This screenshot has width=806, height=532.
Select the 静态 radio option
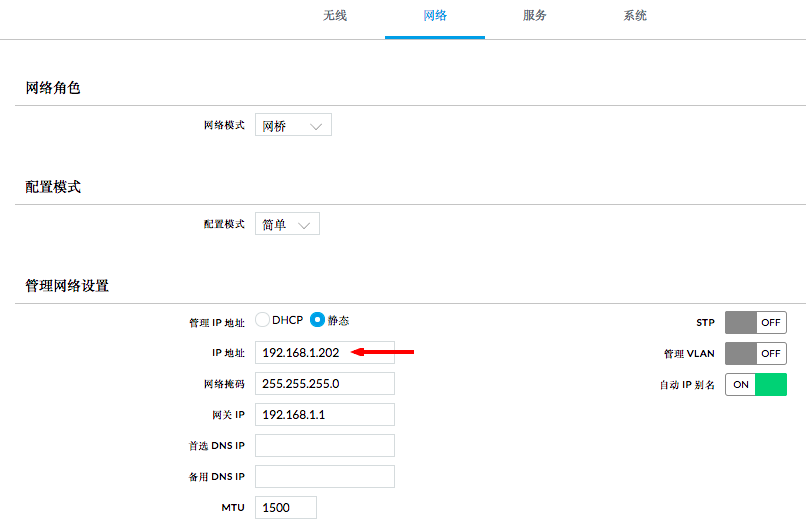tap(317, 320)
